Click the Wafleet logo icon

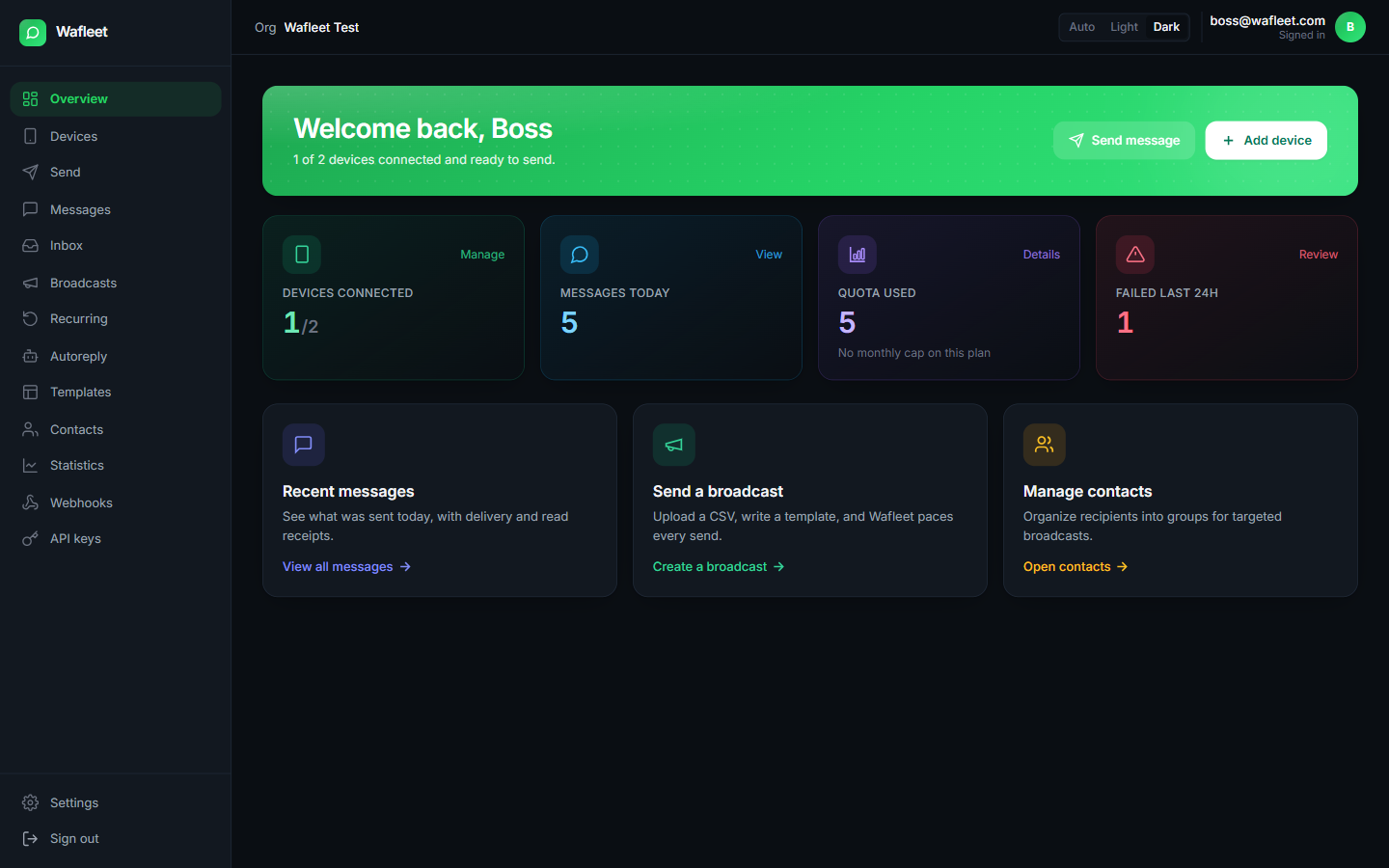pos(33,33)
